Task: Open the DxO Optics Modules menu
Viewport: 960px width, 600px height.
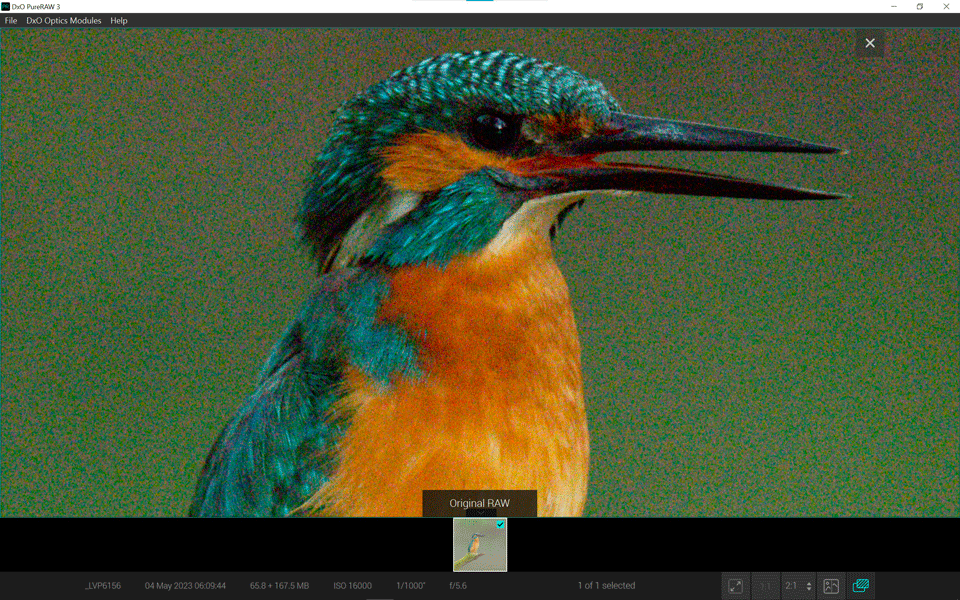Action: (x=64, y=21)
